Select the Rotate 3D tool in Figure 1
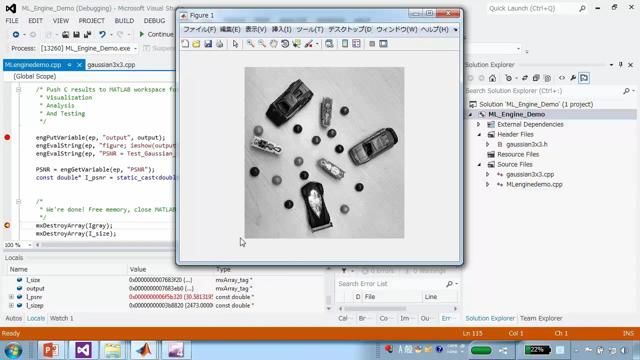Image resolution: width=640 pixels, height=360 pixels. coord(285,44)
